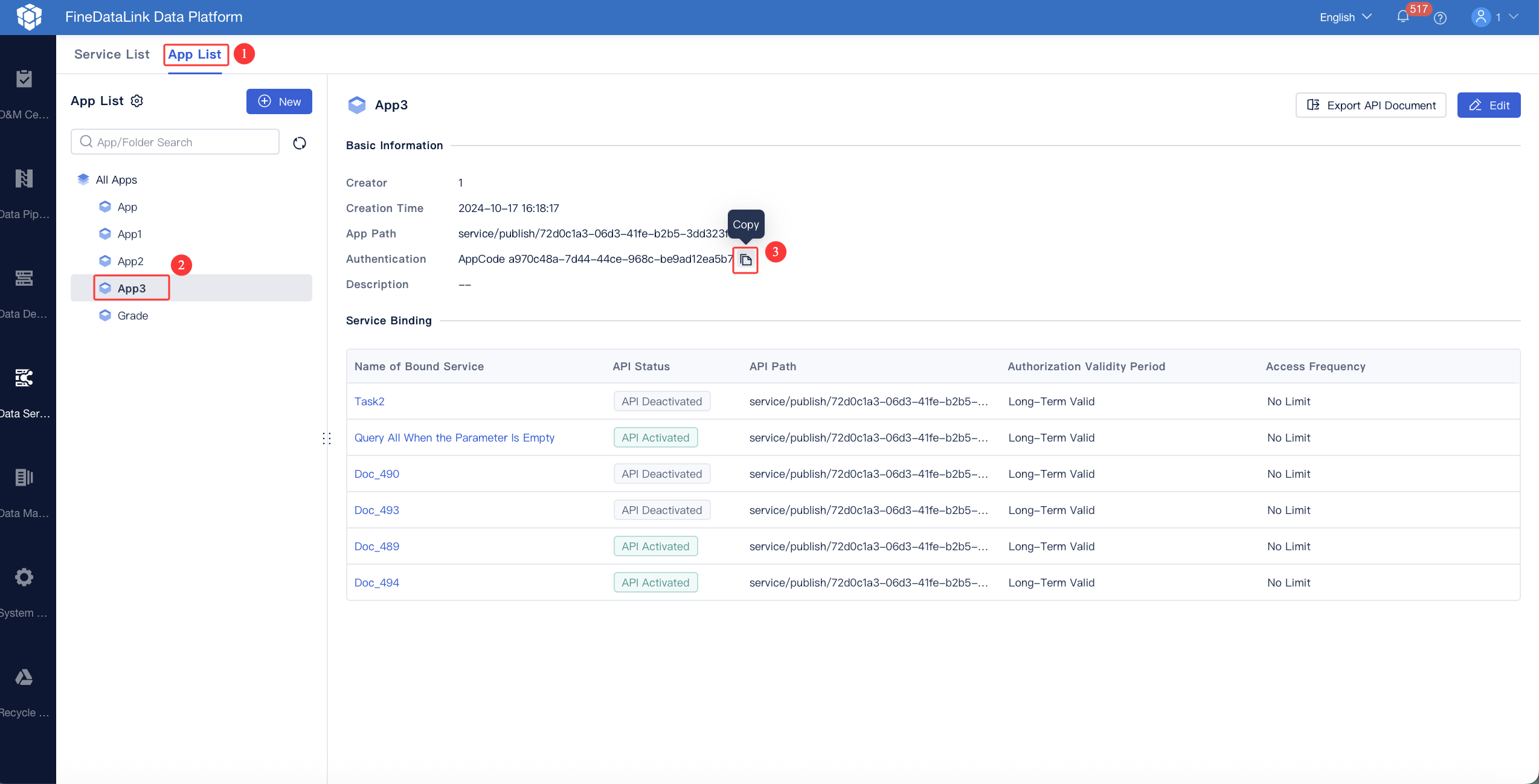Click the user avatar icon

(x=1481, y=17)
